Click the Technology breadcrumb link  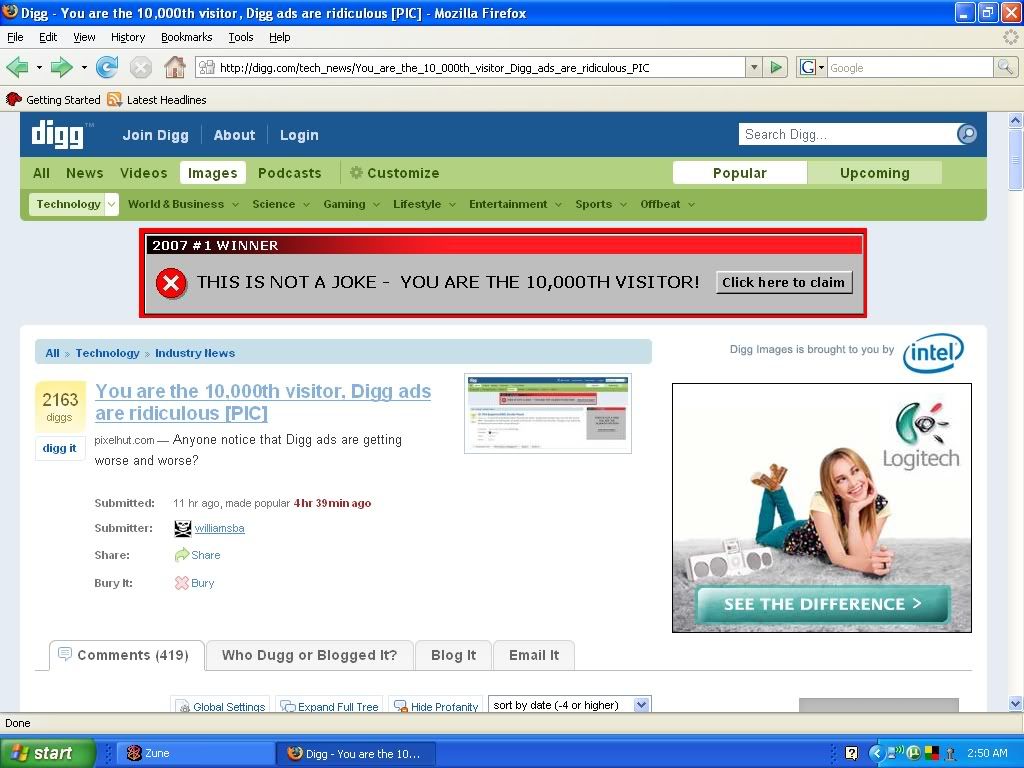click(107, 353)
